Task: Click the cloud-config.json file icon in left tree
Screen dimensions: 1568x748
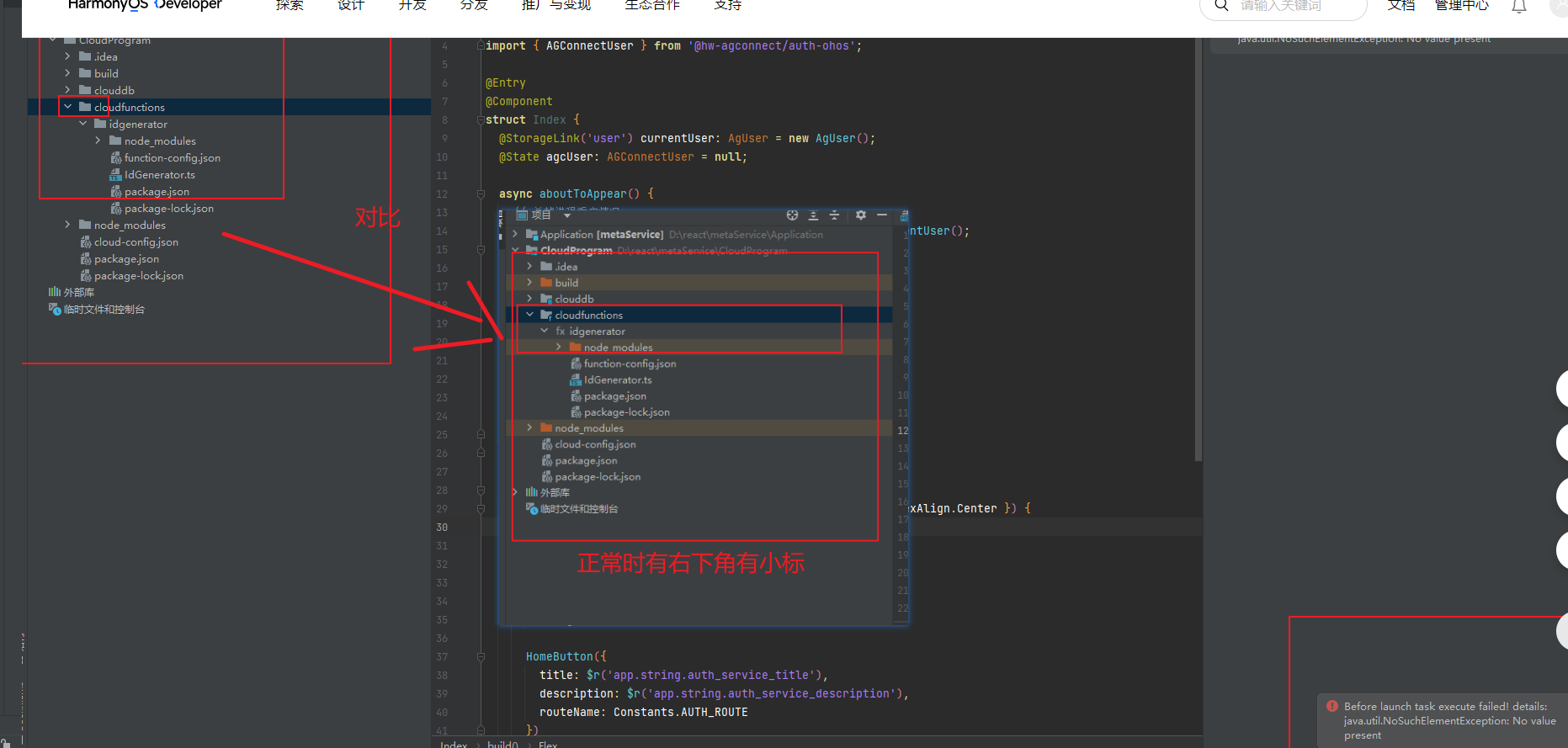Action: tap(86, 242)
